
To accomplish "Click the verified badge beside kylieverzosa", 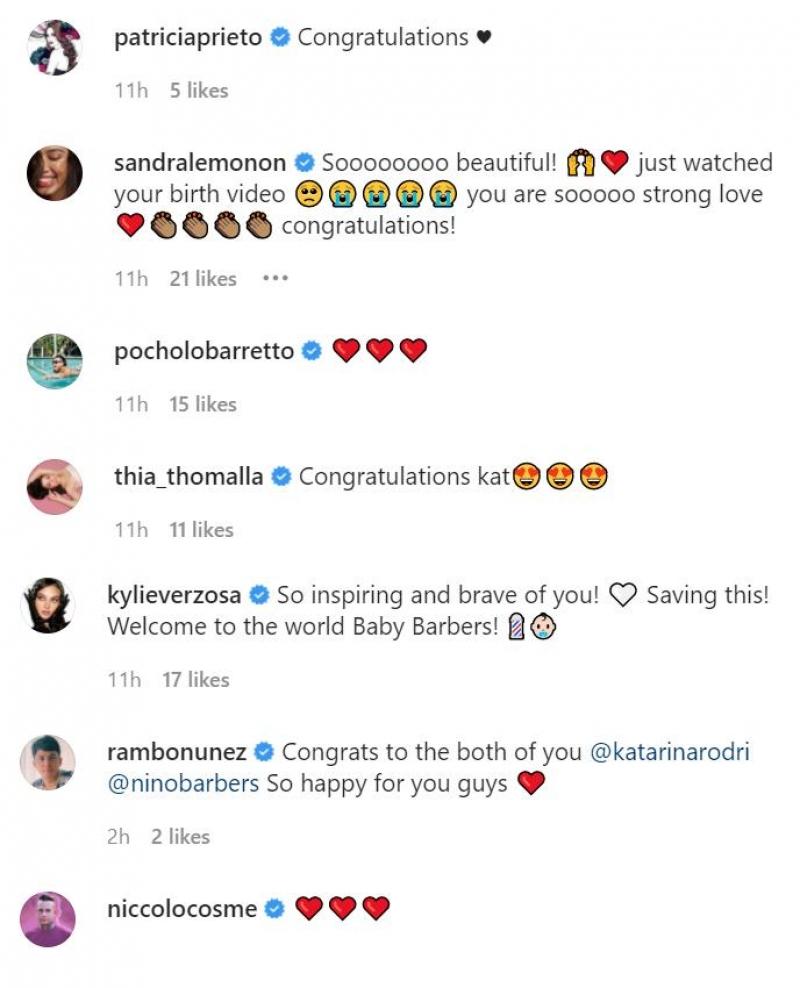I will click(259, 596).
